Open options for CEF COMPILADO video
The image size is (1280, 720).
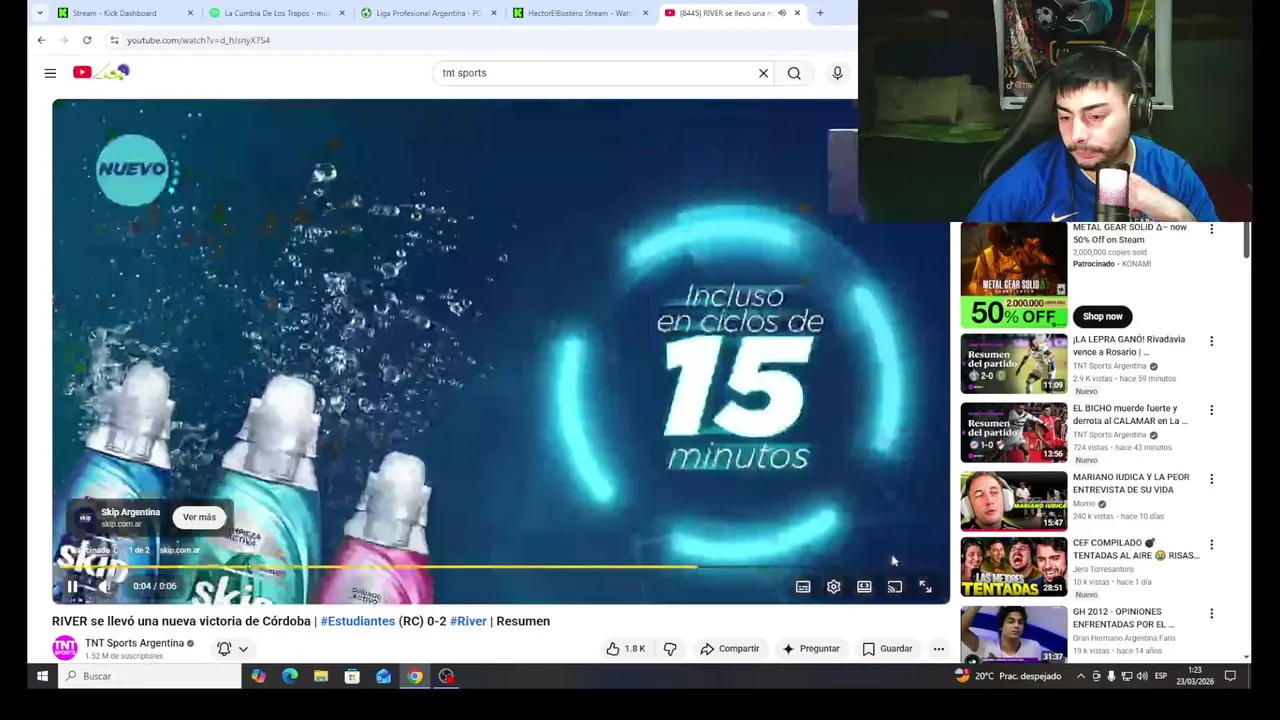click(x=1211, y=545)
